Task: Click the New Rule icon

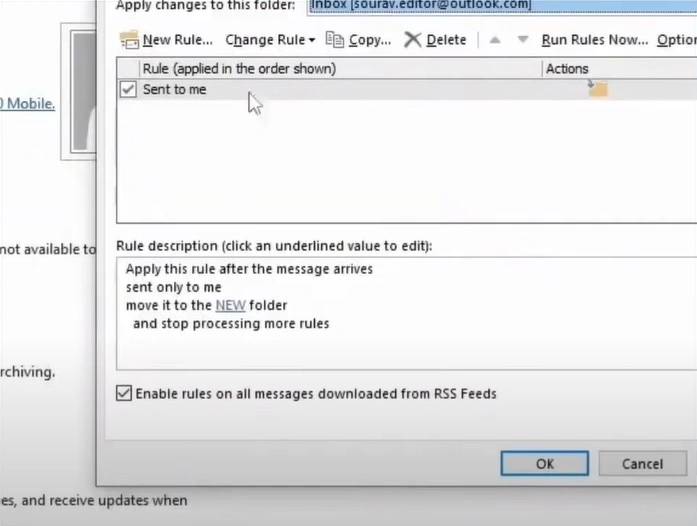Action: point(129,40)
